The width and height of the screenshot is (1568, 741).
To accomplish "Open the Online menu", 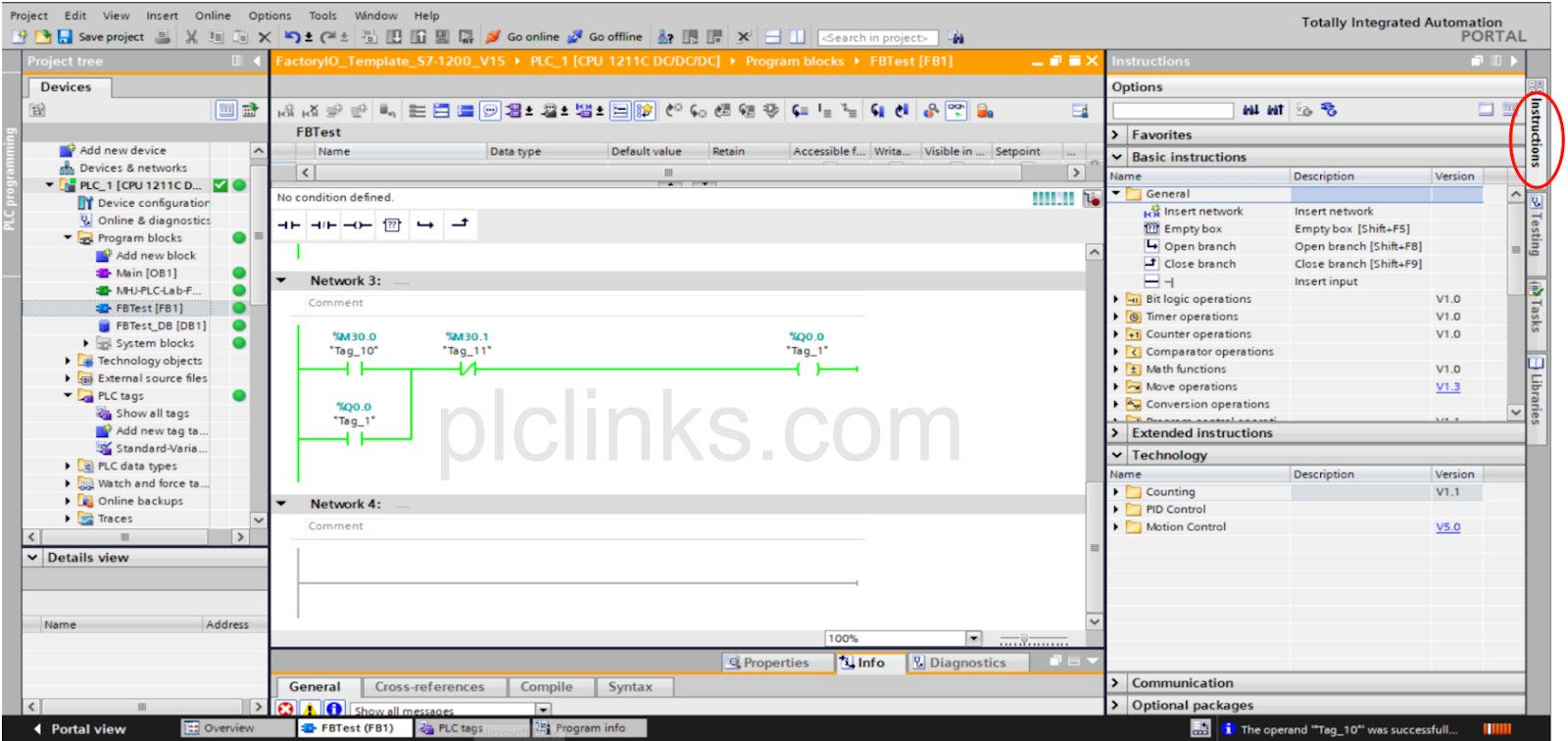I will click(213, 16).
